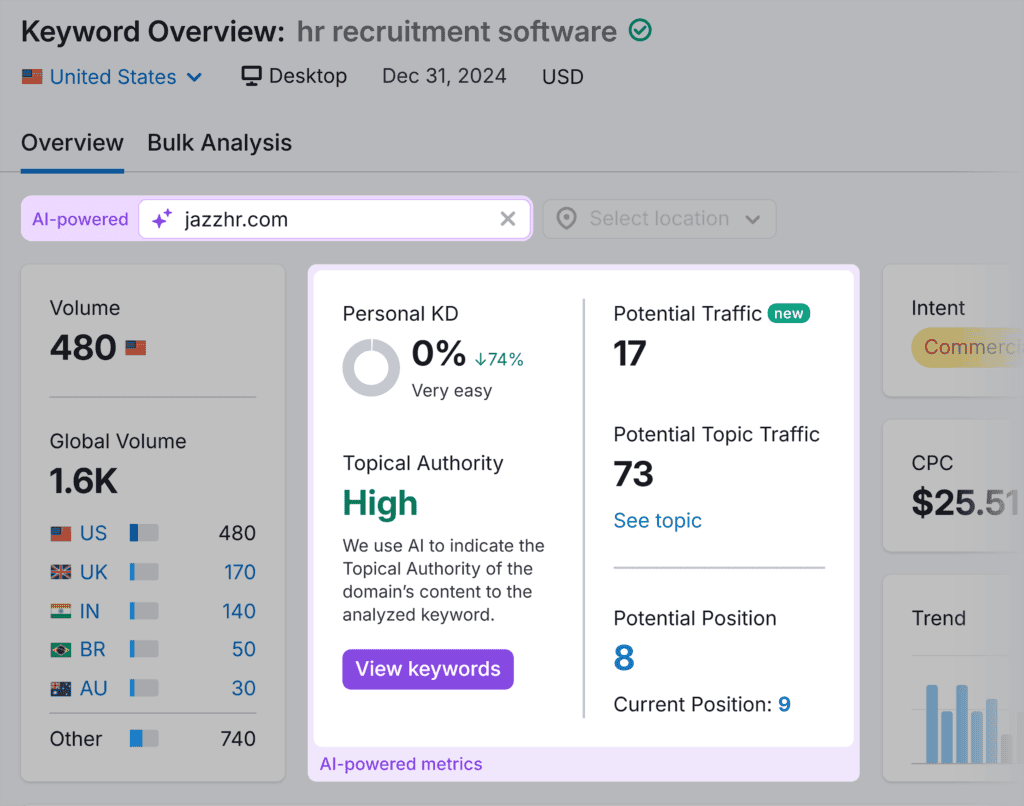This screenshot has height=806, width=1024.
Task: Click the US volume distribution bar
Action: (x=144, y=534)
